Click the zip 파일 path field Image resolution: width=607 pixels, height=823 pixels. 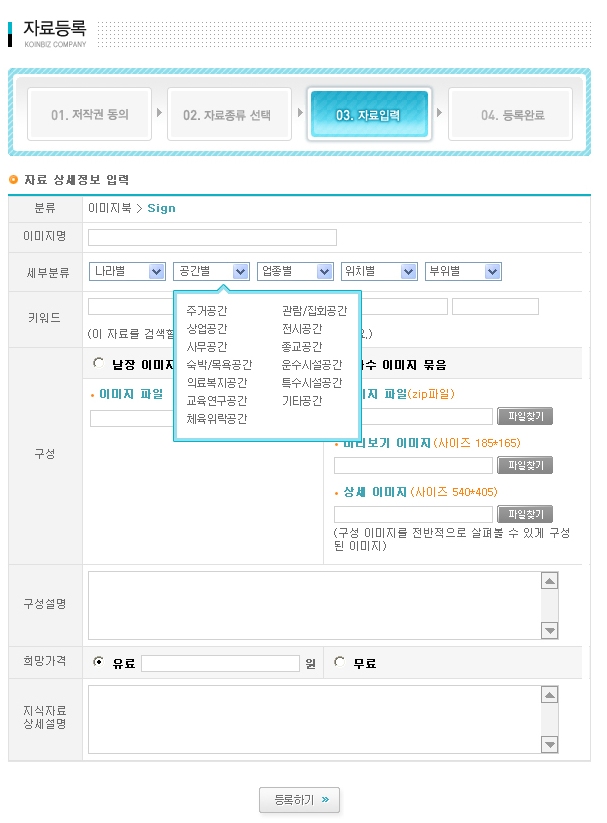pos(426,416)
